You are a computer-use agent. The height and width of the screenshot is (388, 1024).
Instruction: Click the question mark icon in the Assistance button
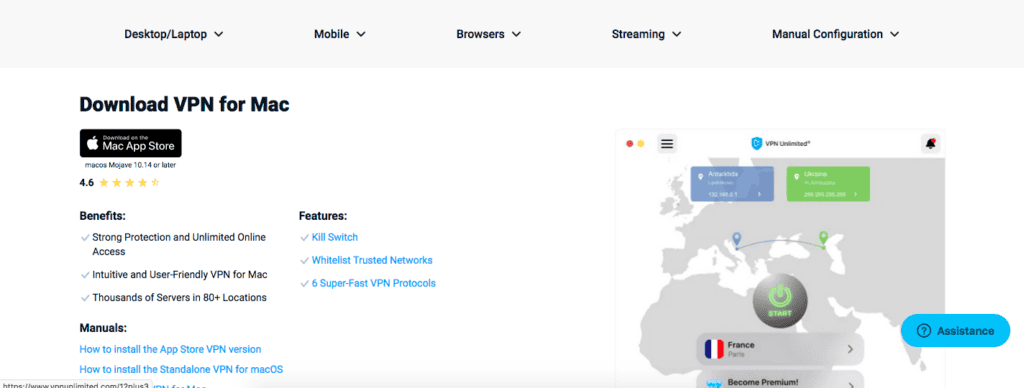point(923,331)
